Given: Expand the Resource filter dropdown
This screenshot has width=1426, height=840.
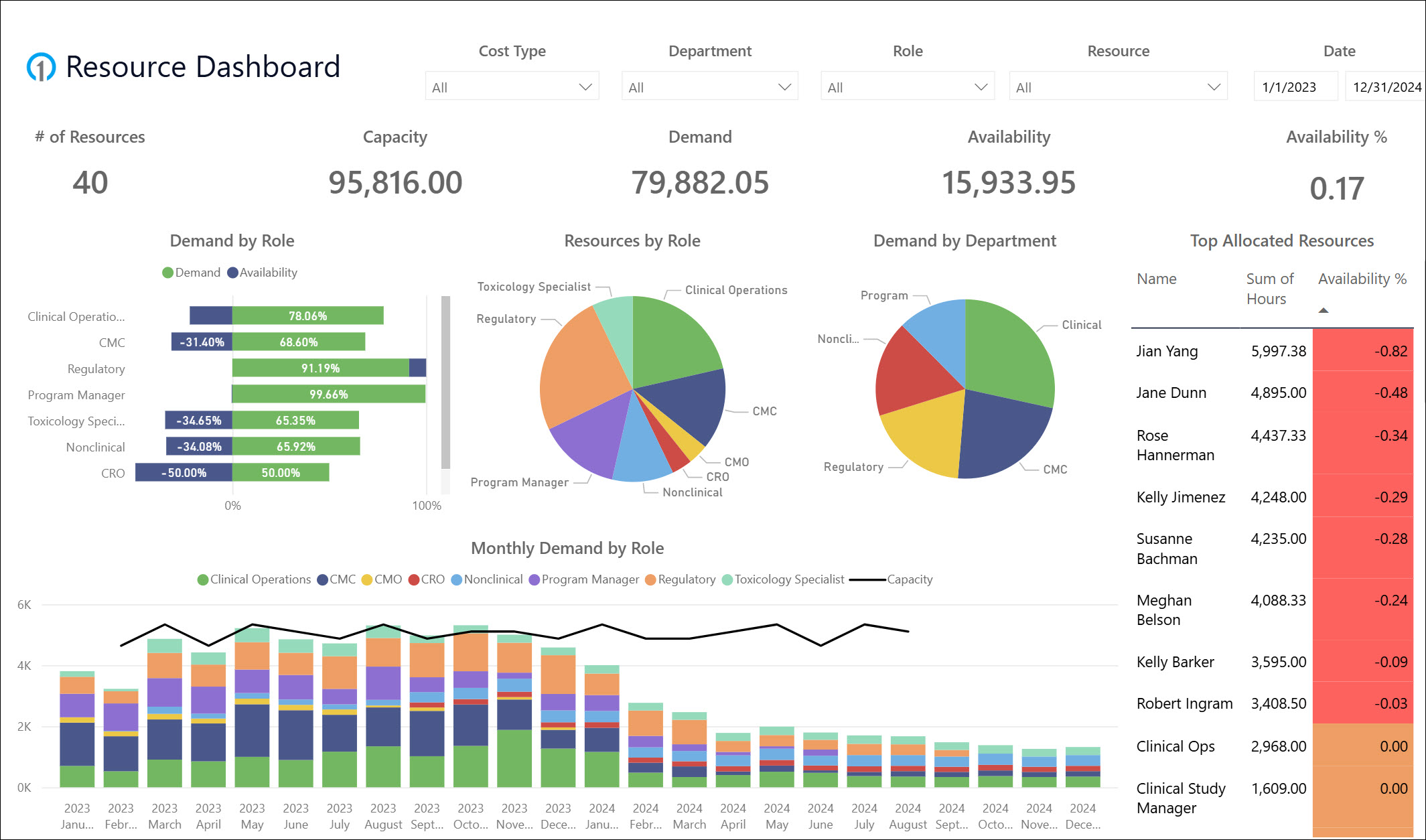Looking at the screenshot, I should 1118,86.
